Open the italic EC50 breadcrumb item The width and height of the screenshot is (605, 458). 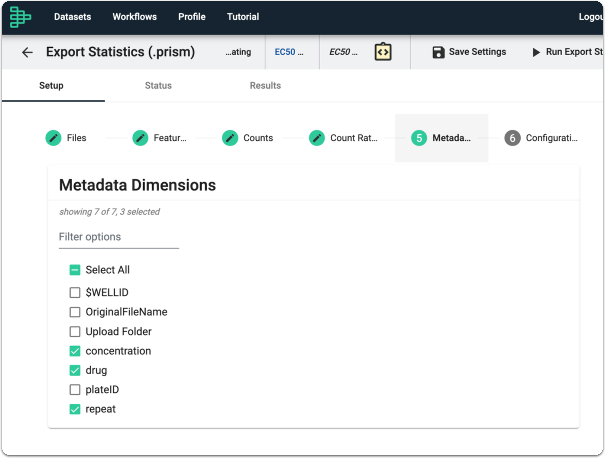click(x=343, y=52)
